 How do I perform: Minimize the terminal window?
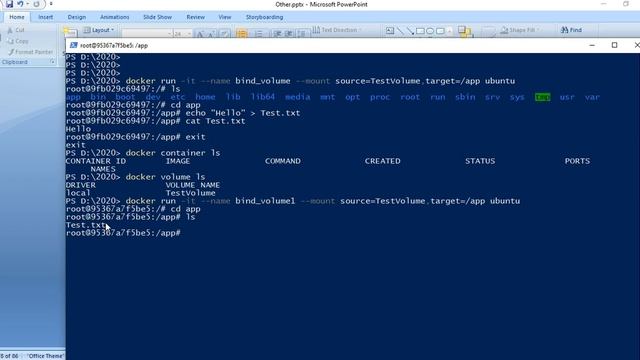tap(592, 45)
